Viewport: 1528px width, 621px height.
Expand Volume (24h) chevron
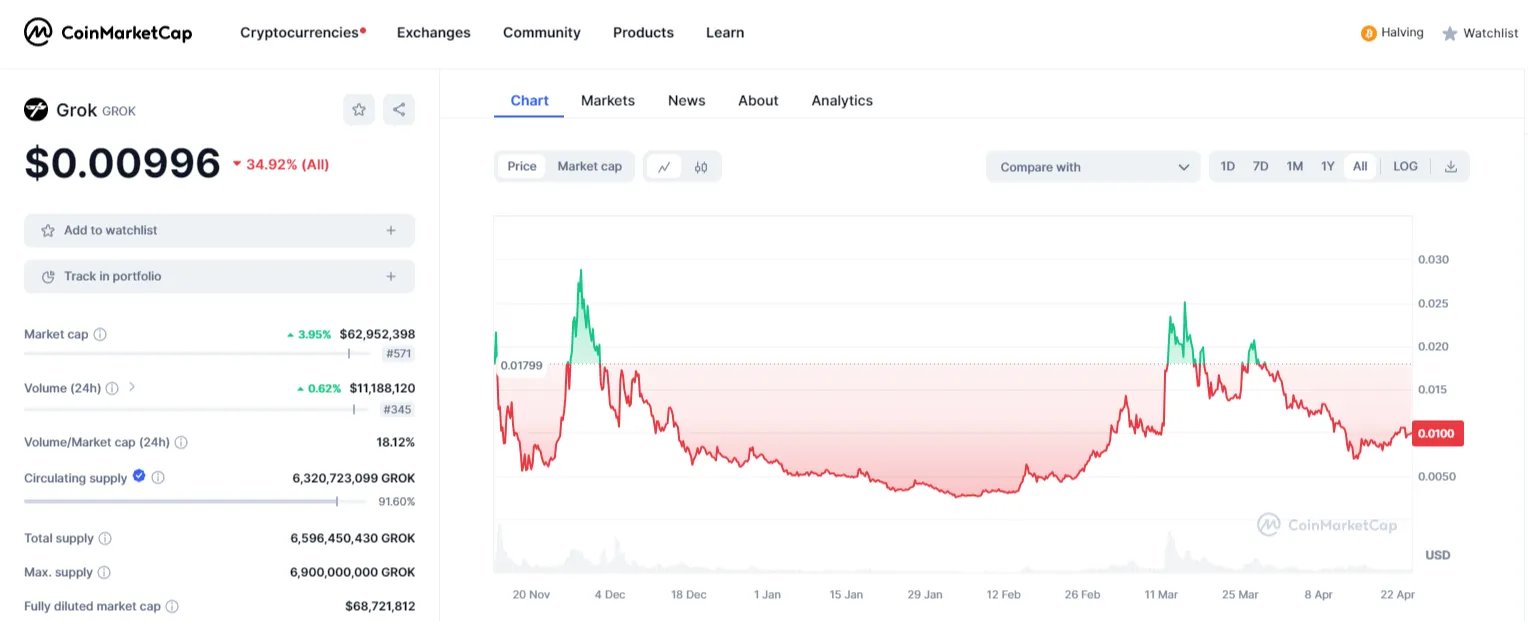132,387
